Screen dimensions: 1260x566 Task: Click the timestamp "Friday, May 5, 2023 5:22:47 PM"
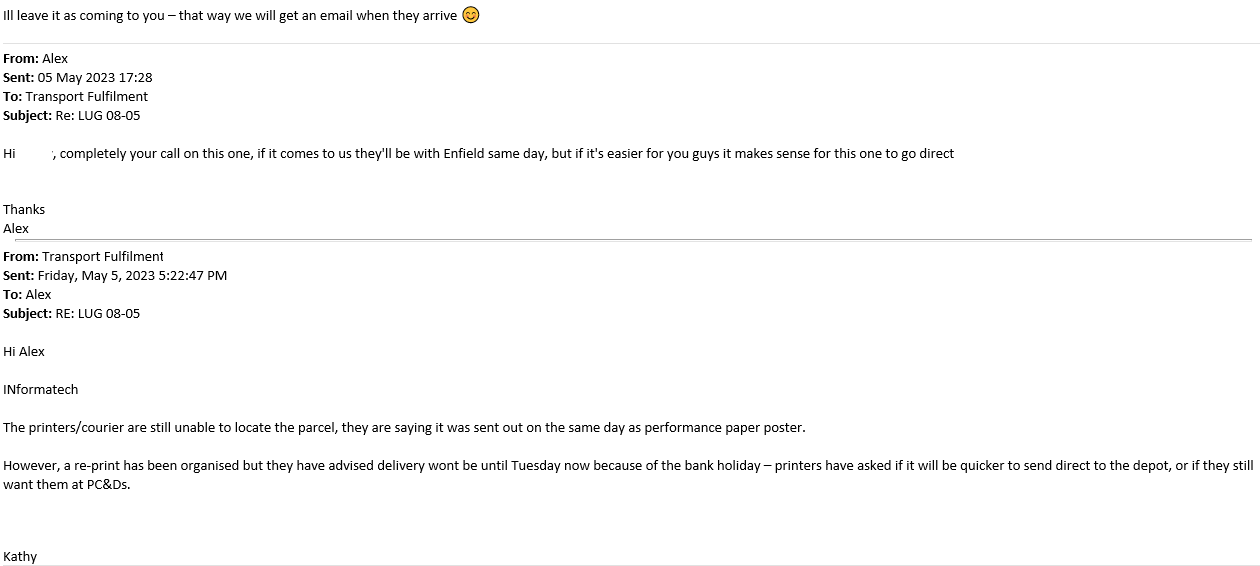pos(132,275)
